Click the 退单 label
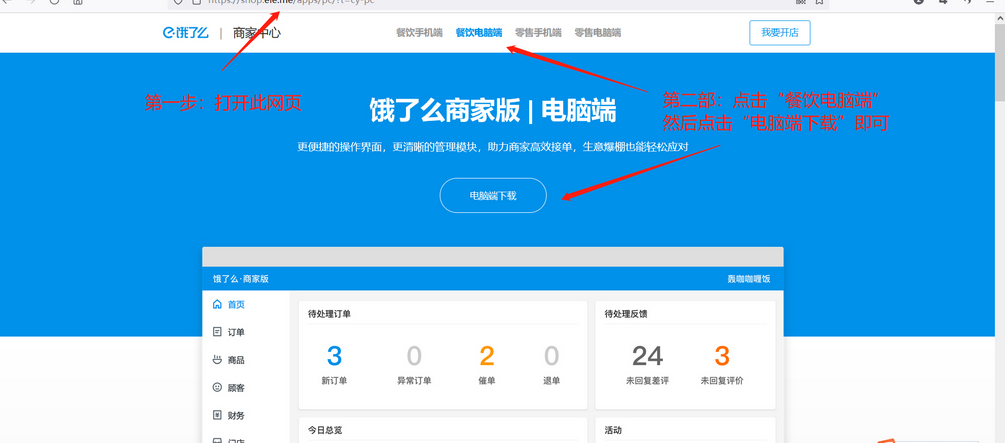1005x443 pixels. pos(551,381)
